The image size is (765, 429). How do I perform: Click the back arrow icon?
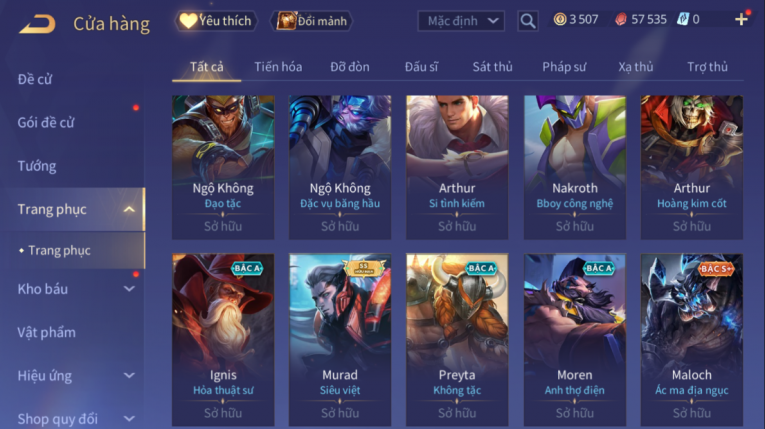(37, 23)
